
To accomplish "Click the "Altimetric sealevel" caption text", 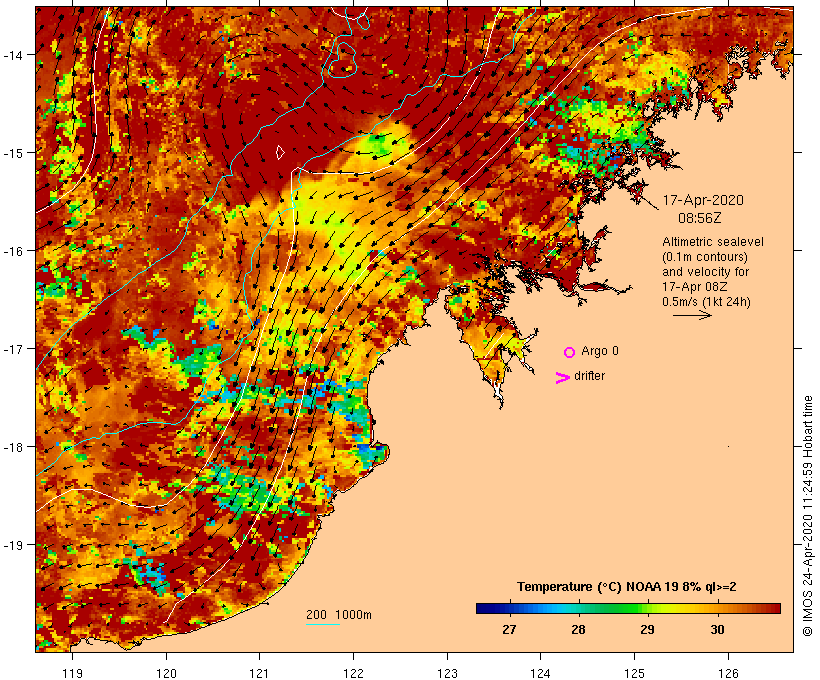I will [713, 242].
